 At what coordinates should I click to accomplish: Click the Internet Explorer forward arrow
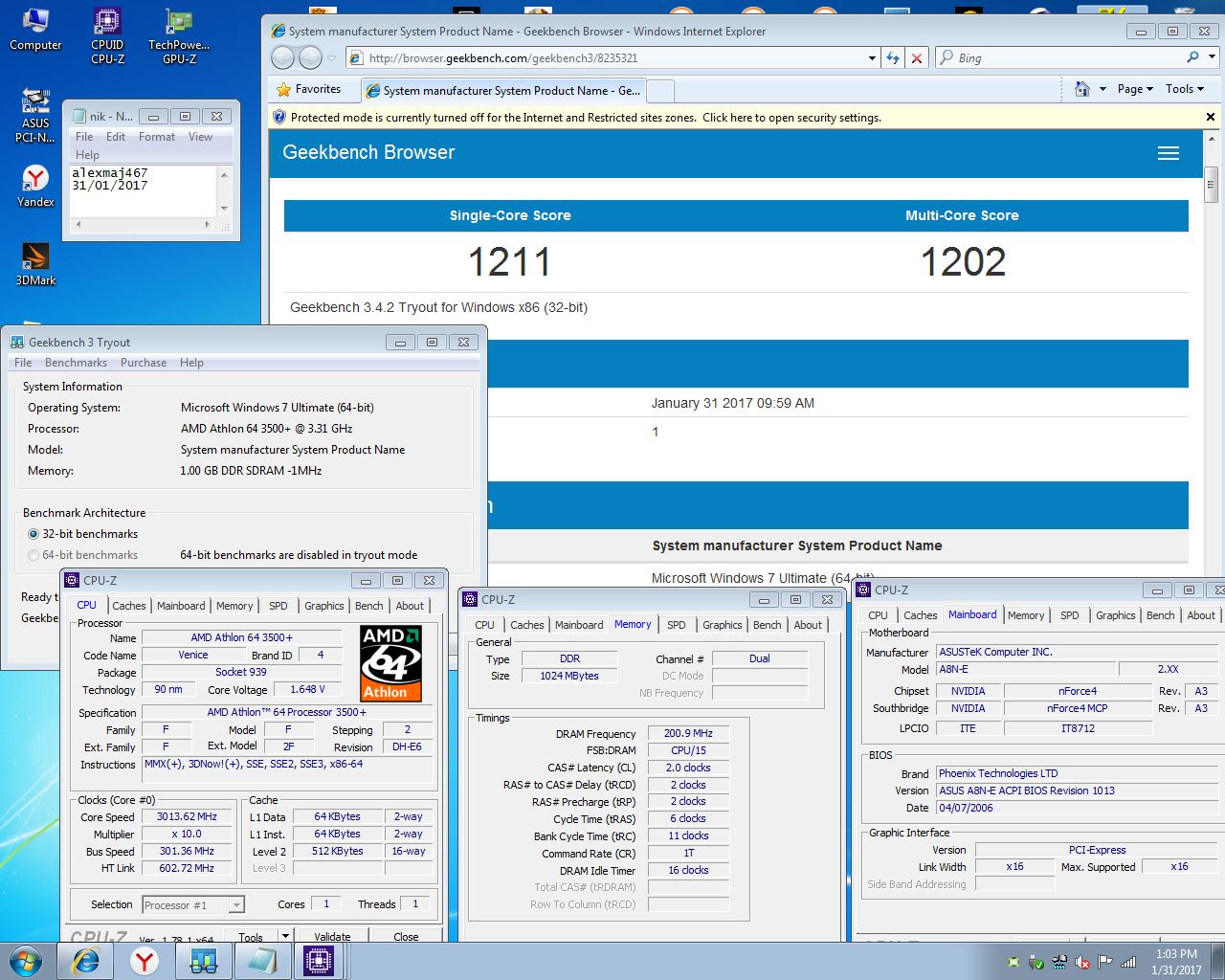tap(311, 58)
